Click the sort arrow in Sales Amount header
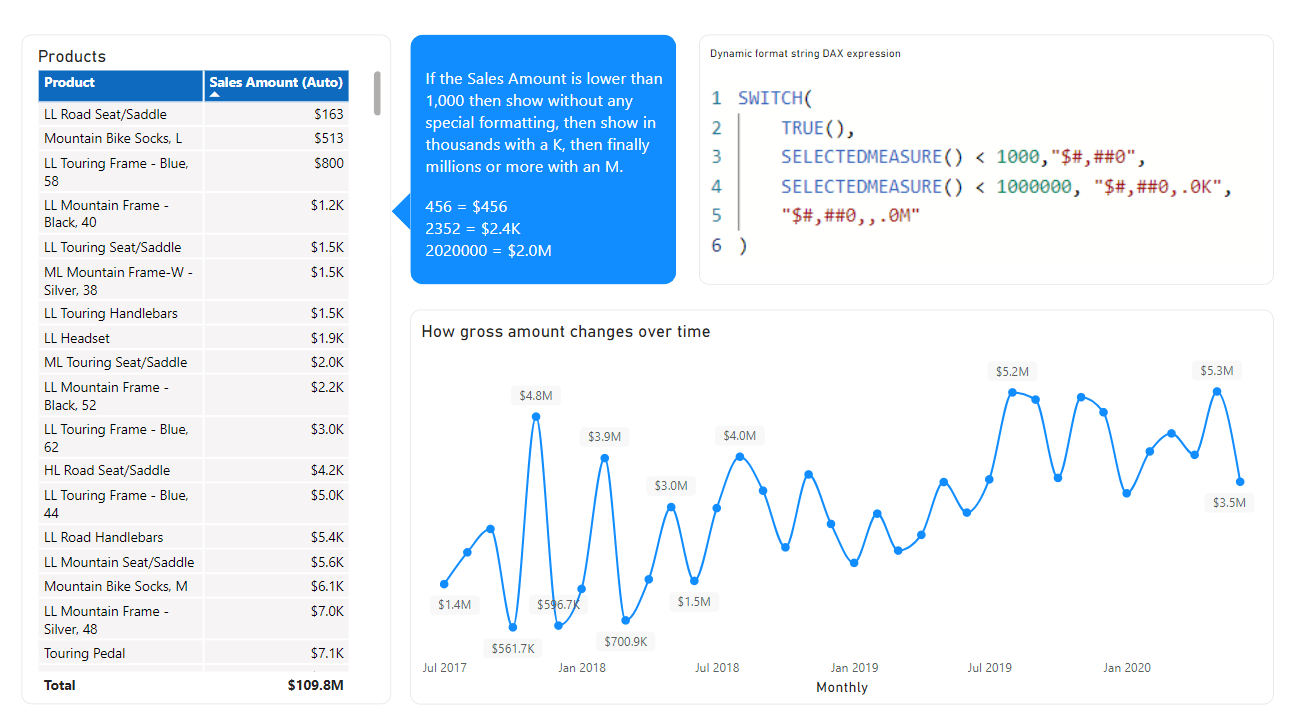Screen dimensions: 1290x721 pos(214,94)
